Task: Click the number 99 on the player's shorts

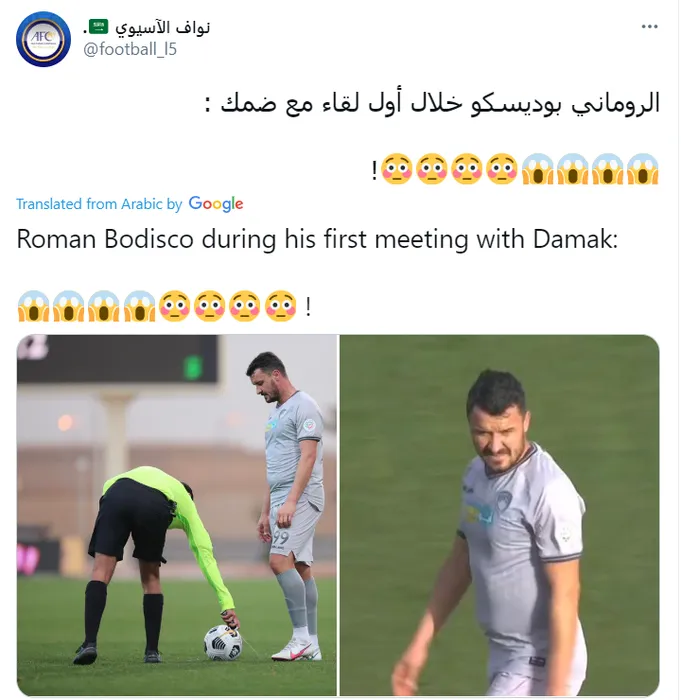Action: [x=280, y=538]
